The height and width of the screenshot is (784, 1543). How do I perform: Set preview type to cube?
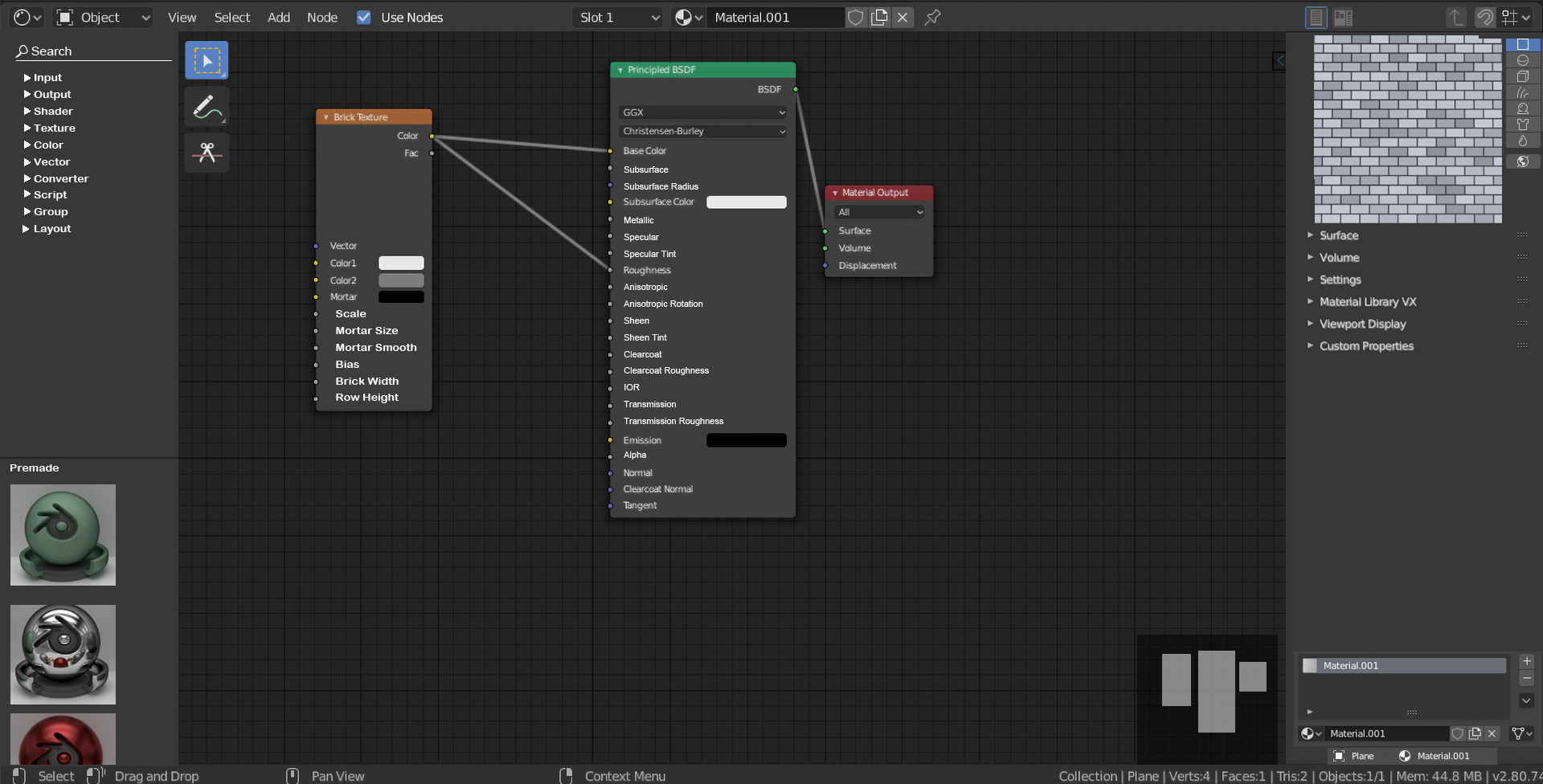[x=1522, y=76]
